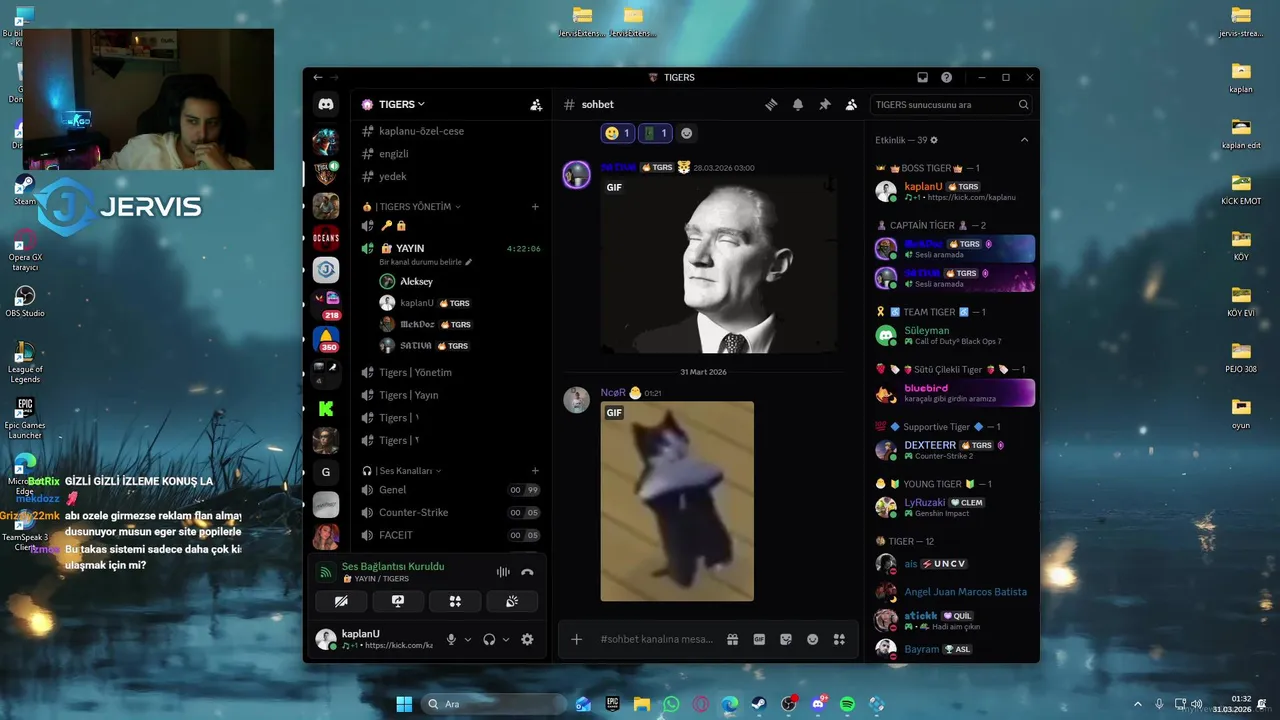Viewport: 1280px width, 720px height.
Task: Click the plus attach button in message bar
Action: [x=576, y=639]
